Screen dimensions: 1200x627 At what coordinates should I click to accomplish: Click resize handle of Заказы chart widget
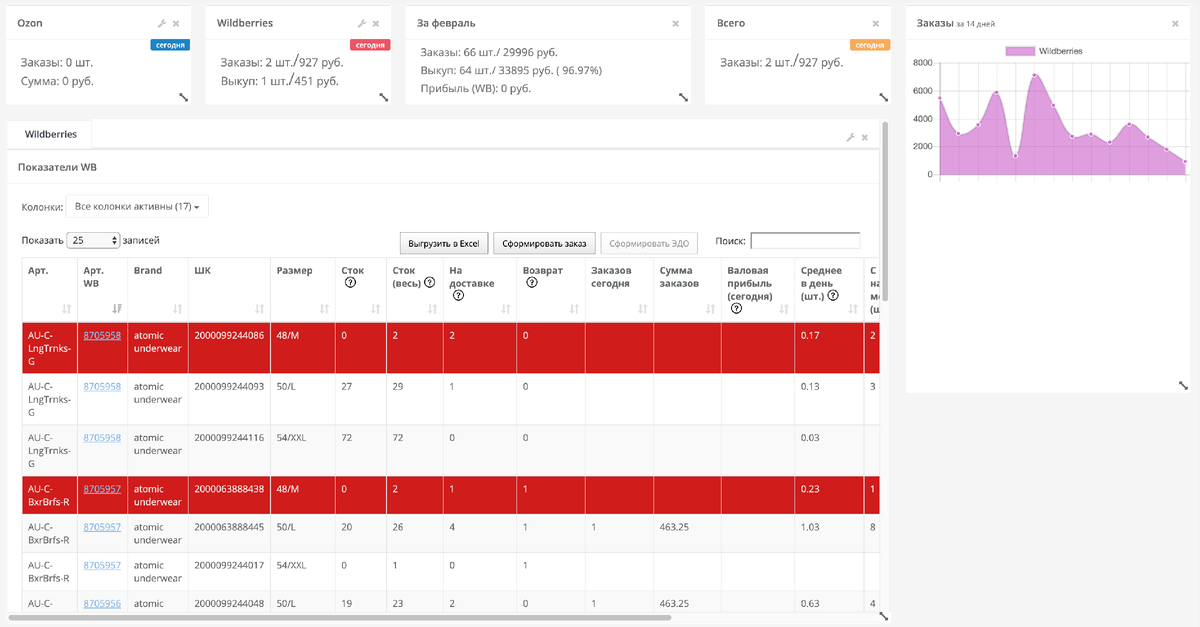click(1184, 385)
